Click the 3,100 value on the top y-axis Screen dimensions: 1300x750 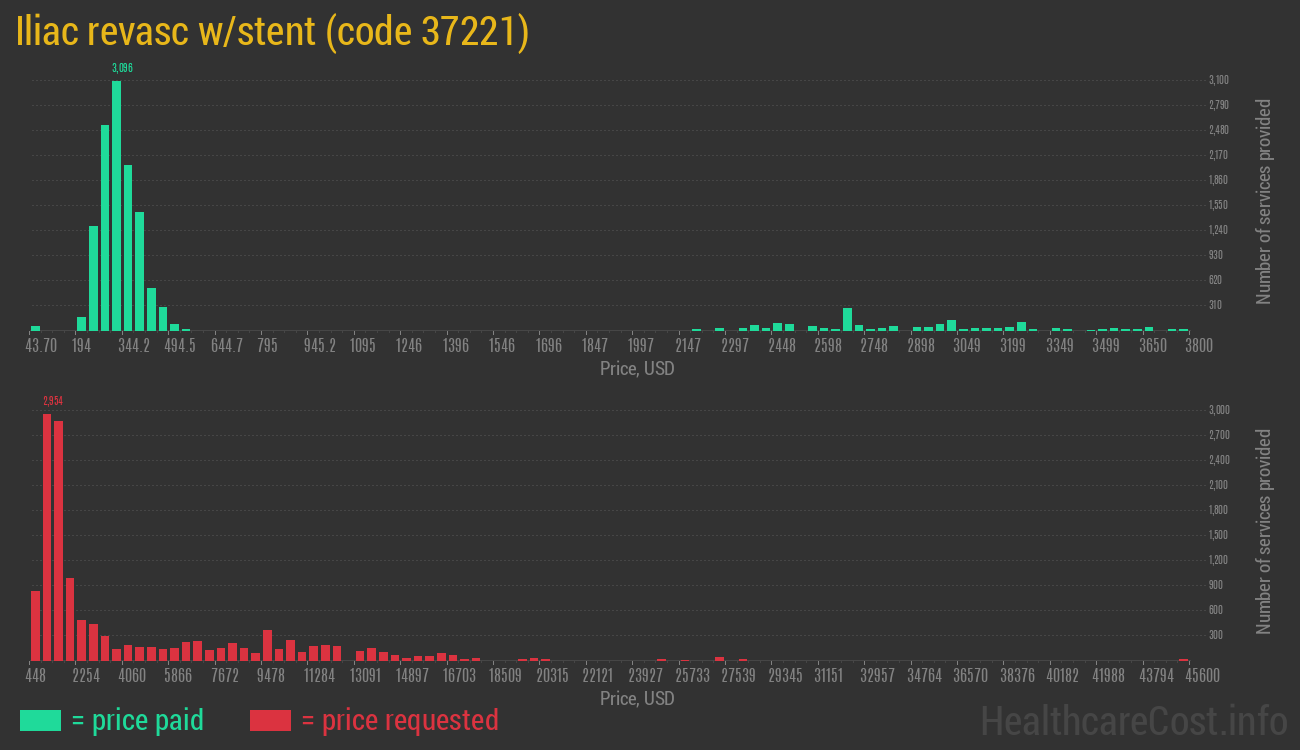point(1218,80)
